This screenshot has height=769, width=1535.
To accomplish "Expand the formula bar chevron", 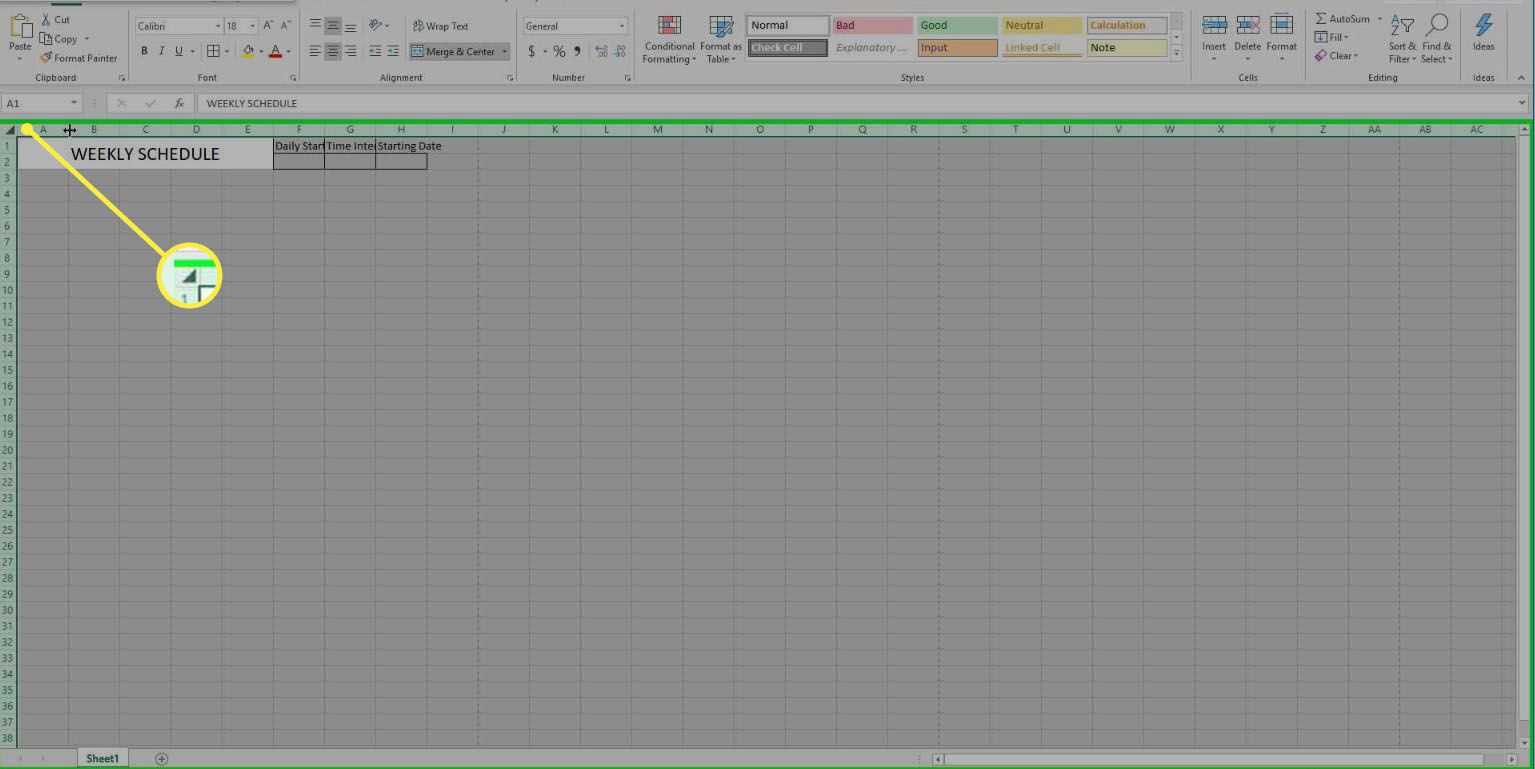I will click(1522, 103).
